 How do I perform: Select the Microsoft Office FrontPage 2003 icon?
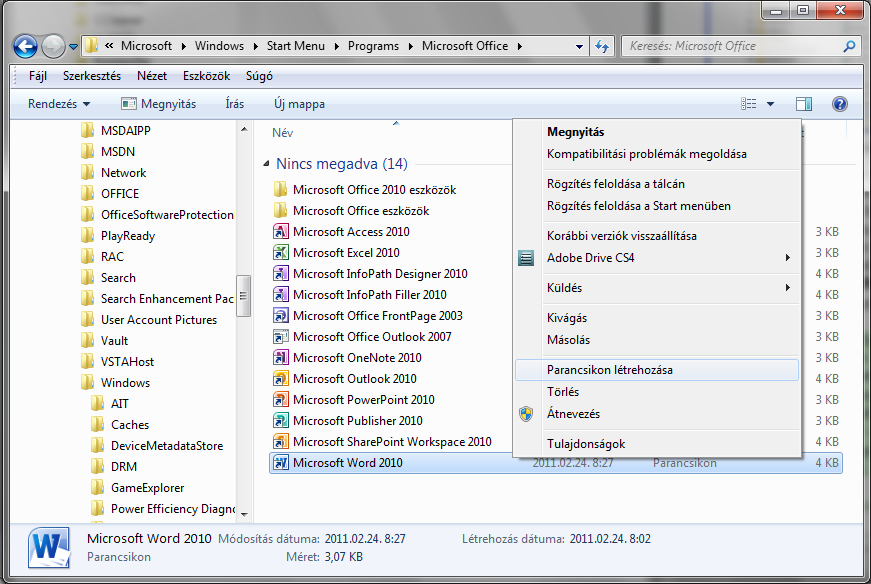click(x=281, y=316)
